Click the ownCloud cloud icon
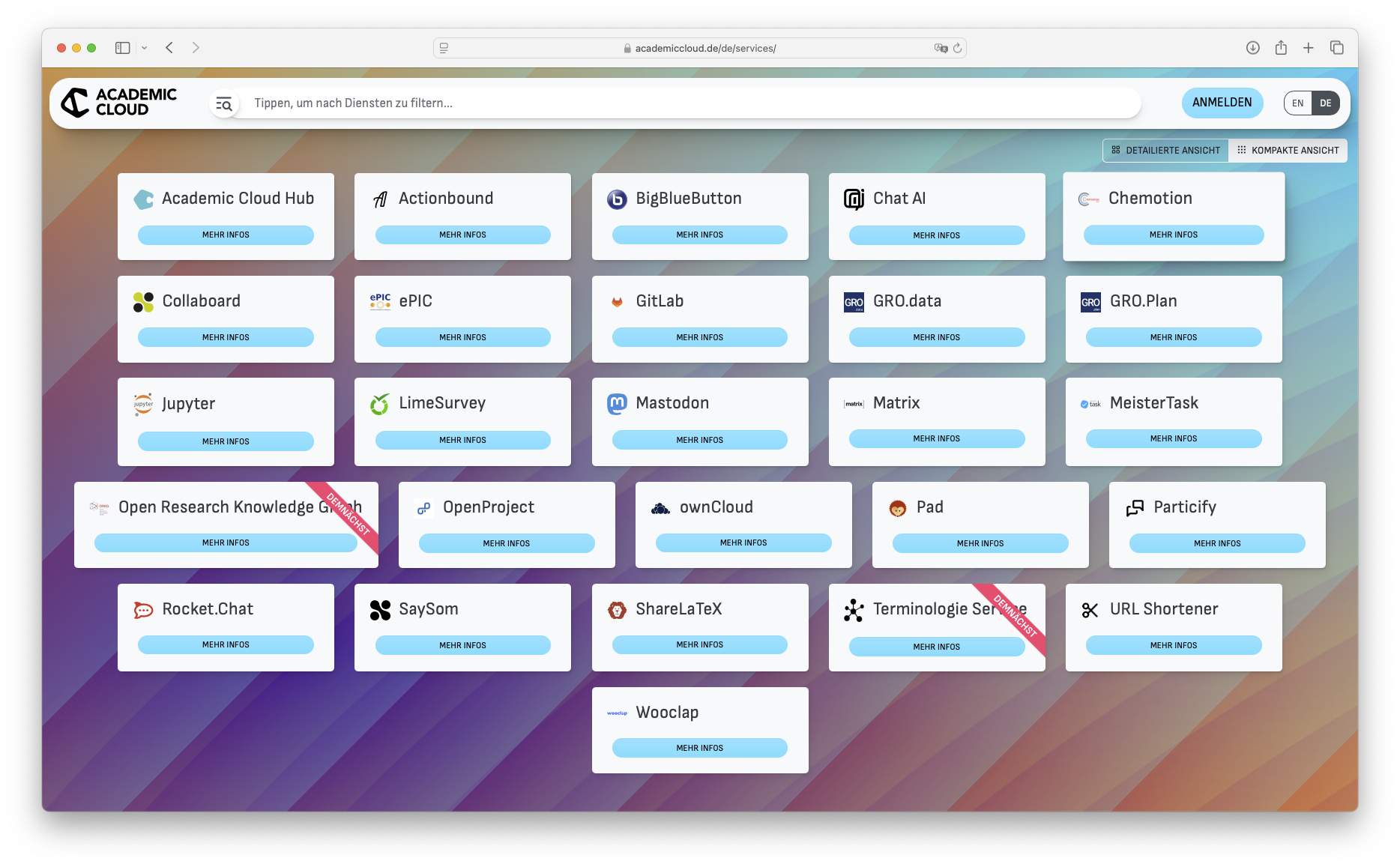 pos(662,507)
